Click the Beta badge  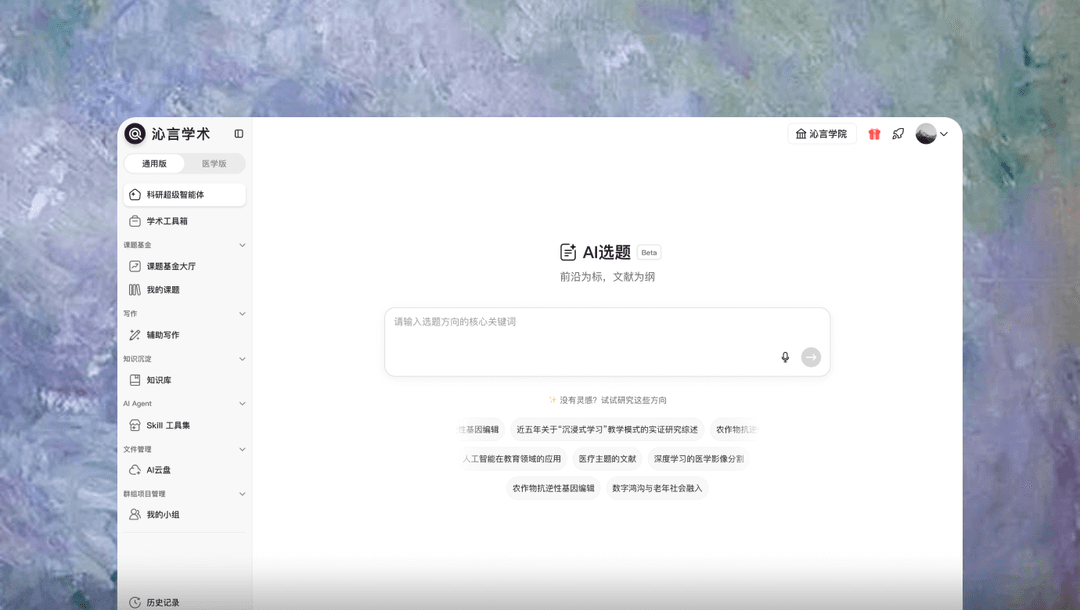tap(649, 253)
